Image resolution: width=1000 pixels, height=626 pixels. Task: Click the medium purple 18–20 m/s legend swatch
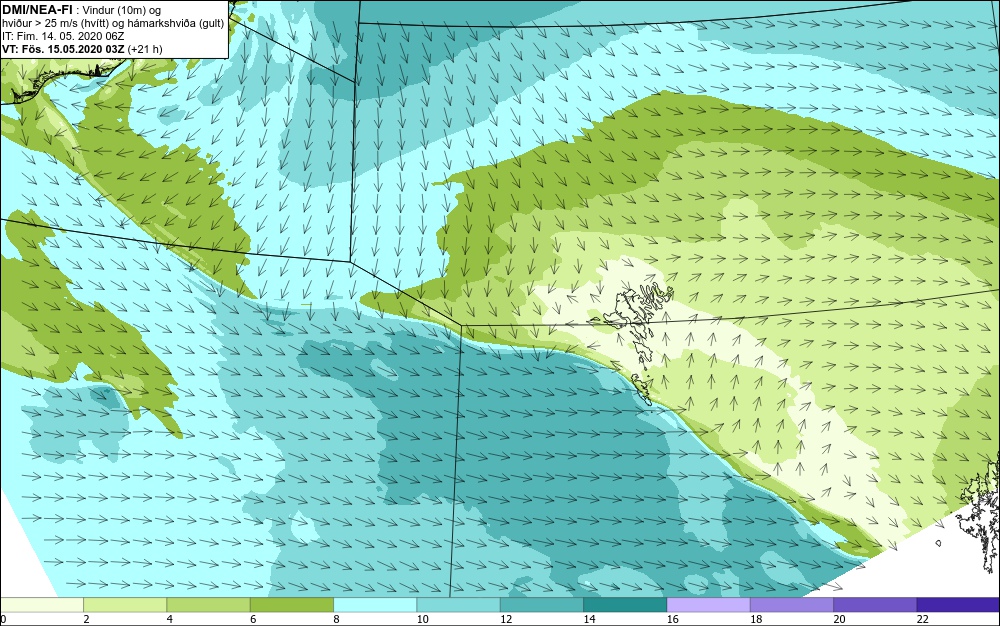pos(791,605)
